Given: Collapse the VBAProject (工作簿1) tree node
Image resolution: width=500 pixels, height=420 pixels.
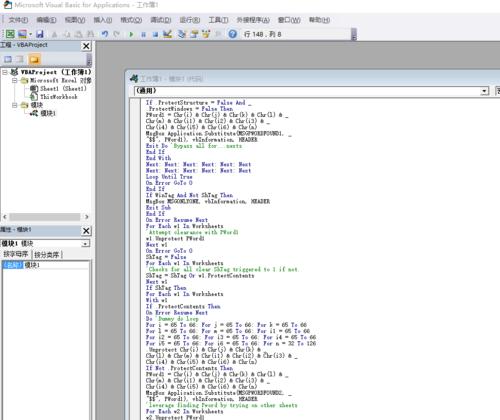Looking at the screenshot, I should tap(5, 72).
